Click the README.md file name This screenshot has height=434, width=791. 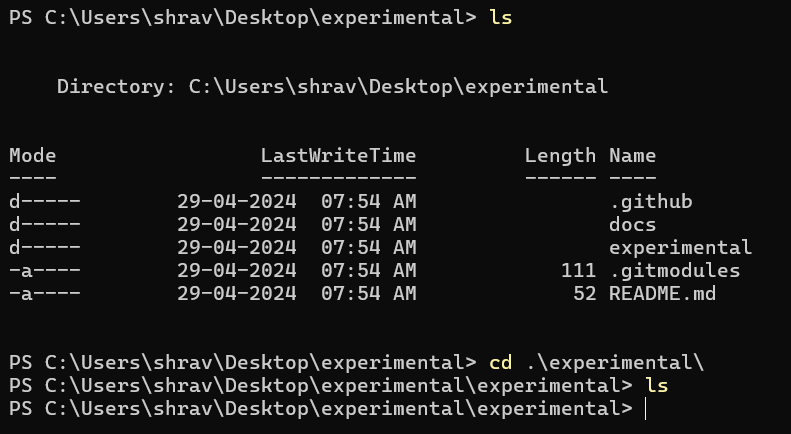pyautogui.click(x=662, y=294)
